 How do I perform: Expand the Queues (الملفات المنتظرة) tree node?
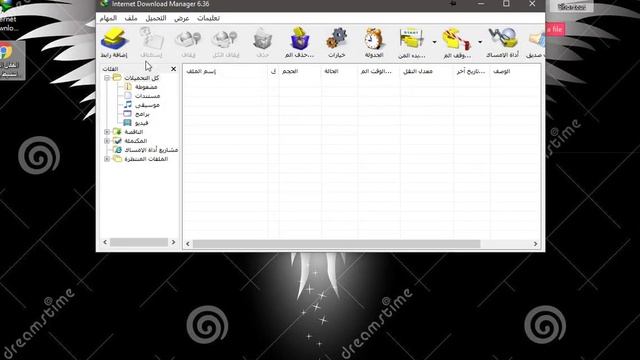click(107, 159)
